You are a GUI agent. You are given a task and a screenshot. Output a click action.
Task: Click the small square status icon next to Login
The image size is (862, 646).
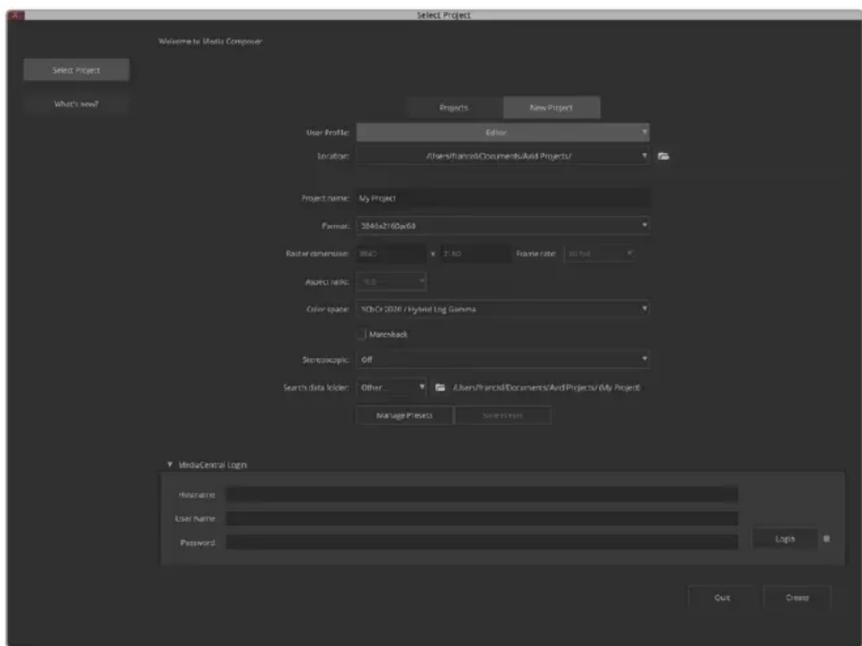(826, 539)
